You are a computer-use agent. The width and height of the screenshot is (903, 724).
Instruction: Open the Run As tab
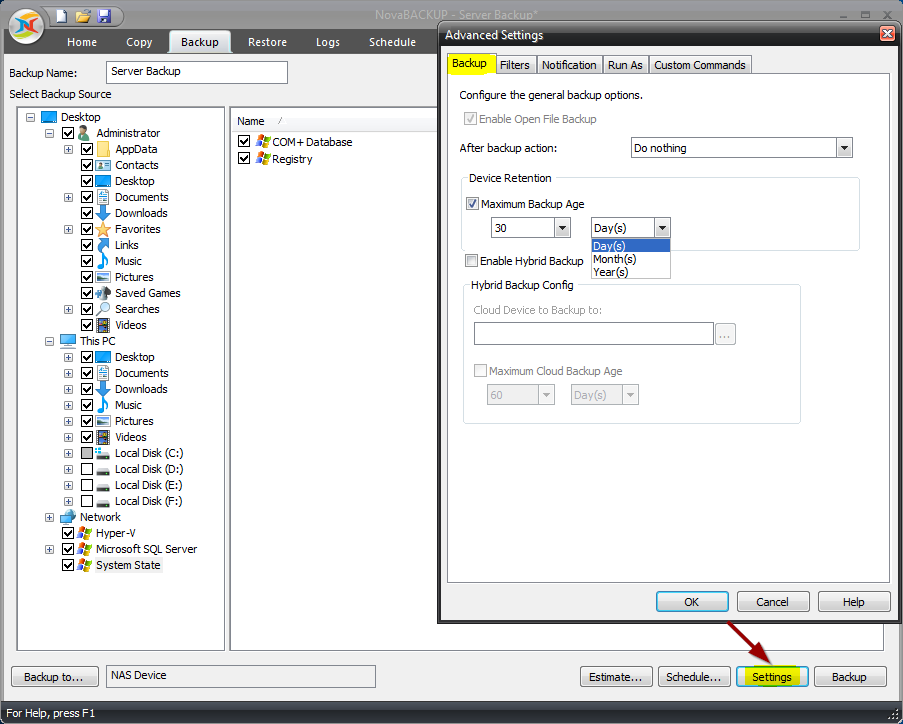tap(625, 65)
